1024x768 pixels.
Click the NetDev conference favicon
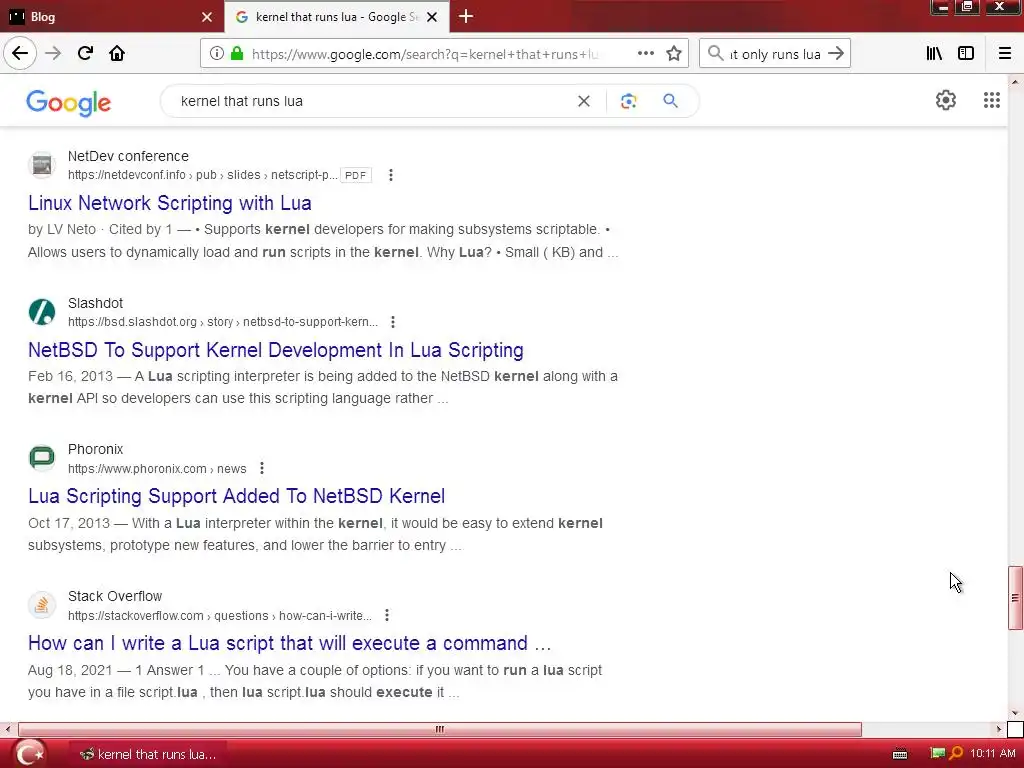[x=42, y=165]
